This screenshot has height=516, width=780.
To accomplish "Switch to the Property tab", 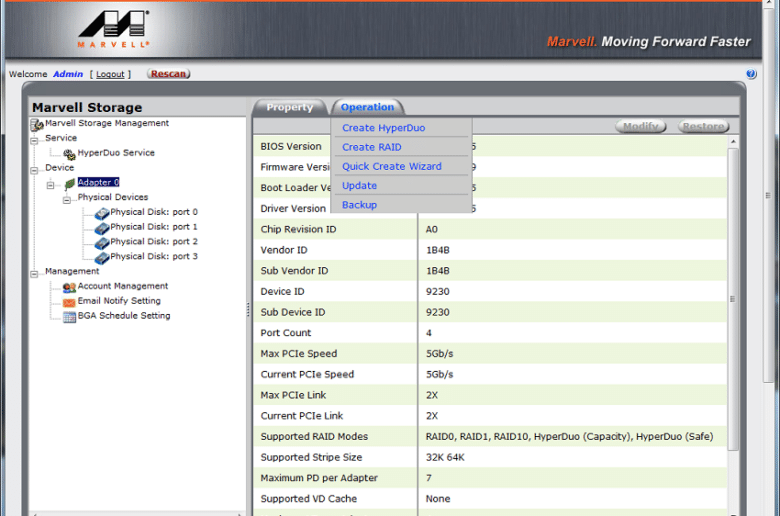I will [x=290, y=107].
